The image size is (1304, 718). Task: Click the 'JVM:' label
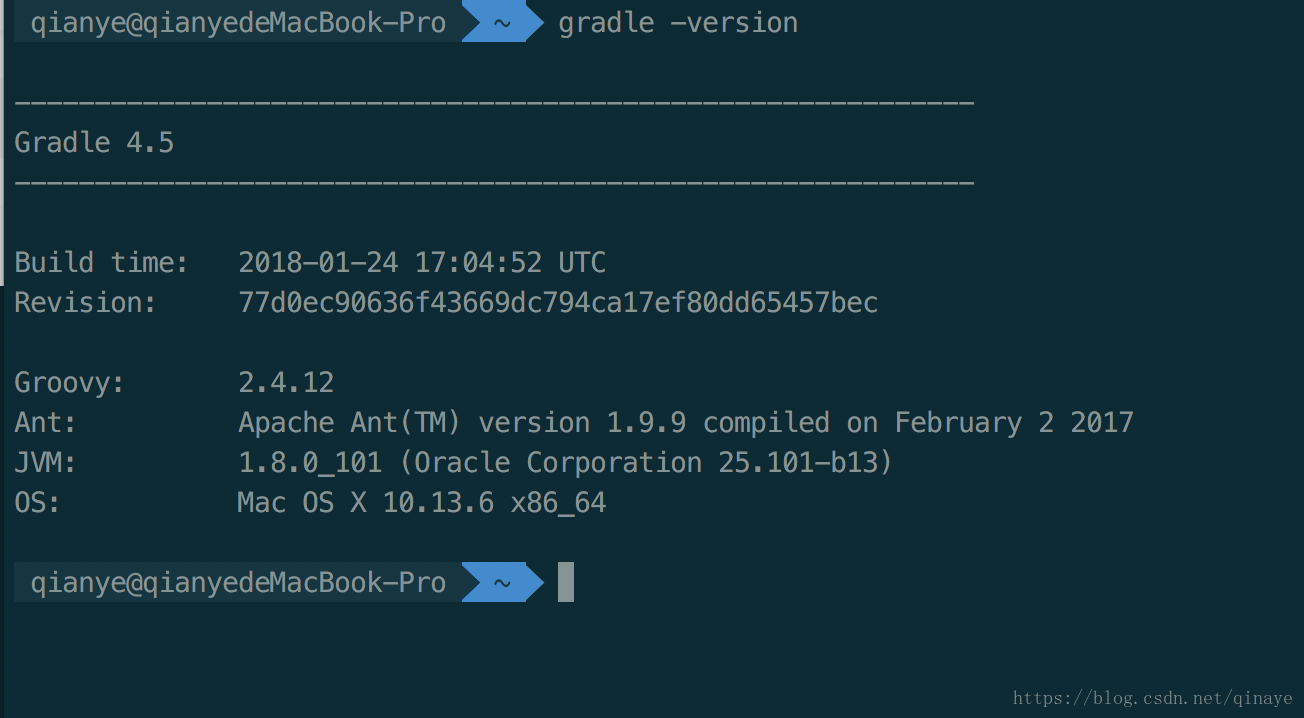46,463
